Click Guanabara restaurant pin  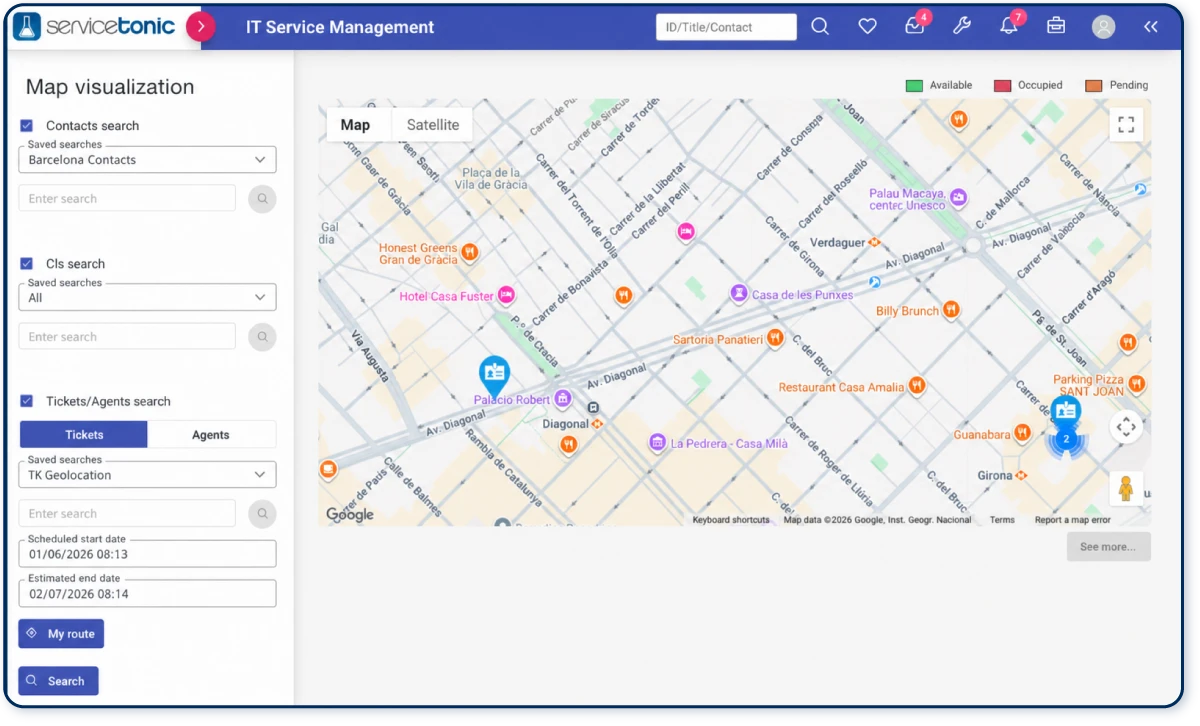pyautogui.click(x=1022, y=433)
